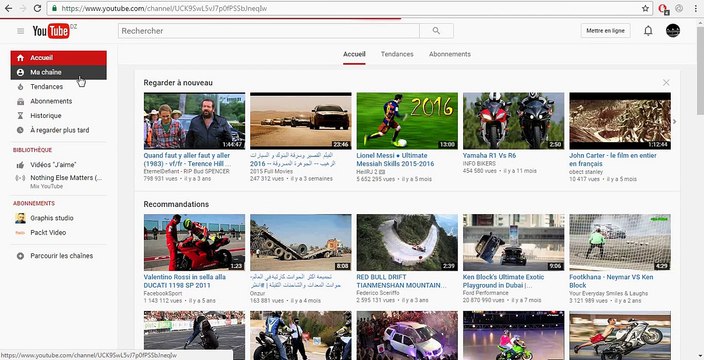
Task: Play the Valentino Rossi Ducati thumbnail
Action: click(x=194, y=242)
